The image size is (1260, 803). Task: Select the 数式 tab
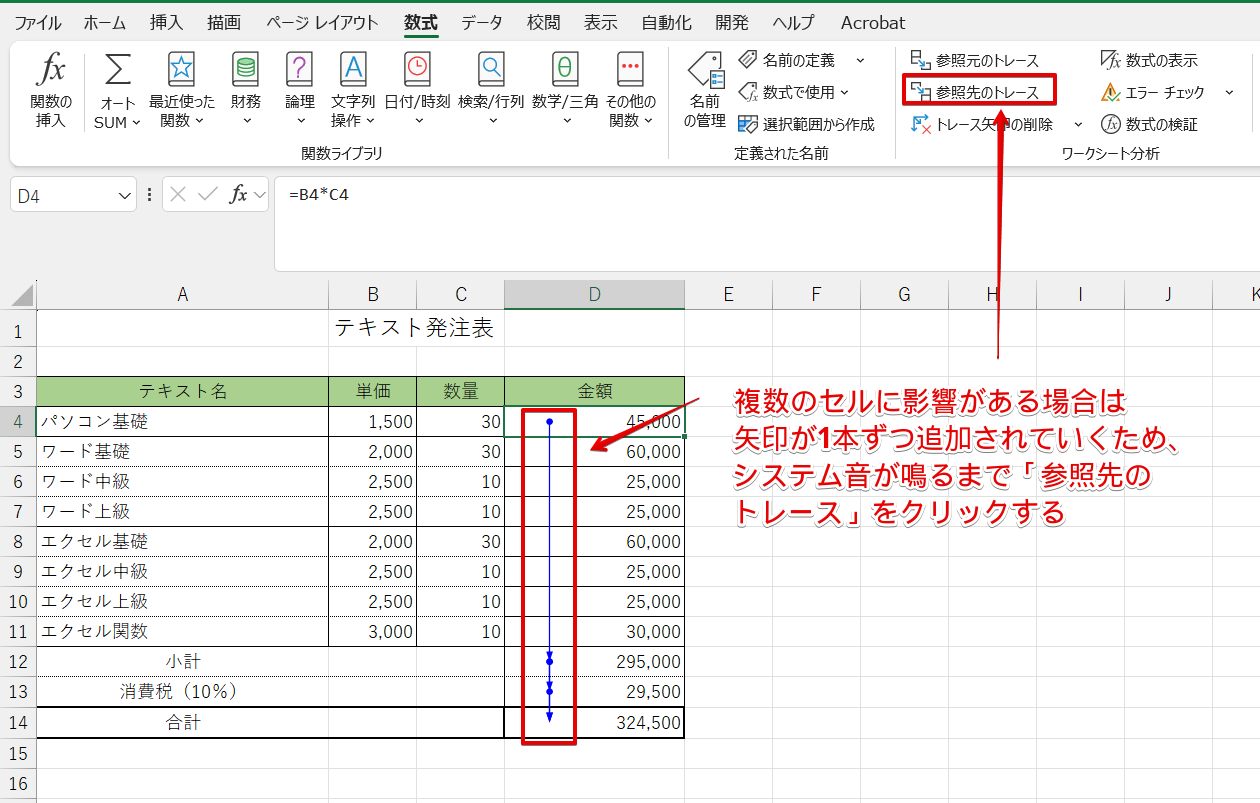(x=421, y=22)
